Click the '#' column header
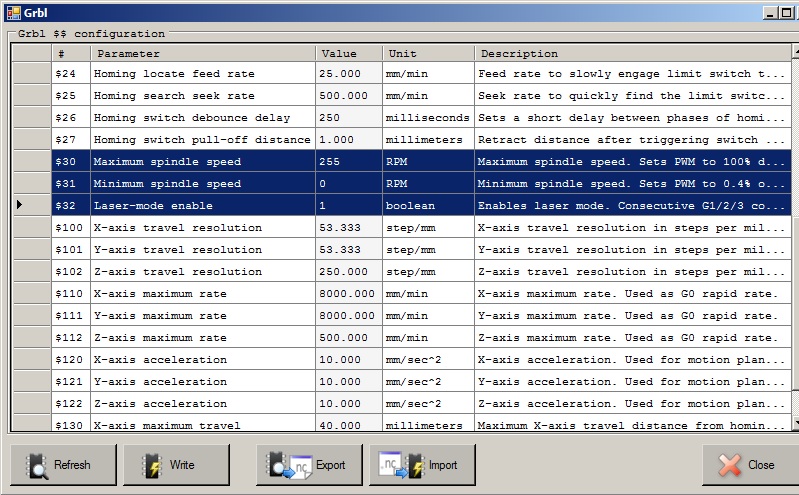 (71, 54)
